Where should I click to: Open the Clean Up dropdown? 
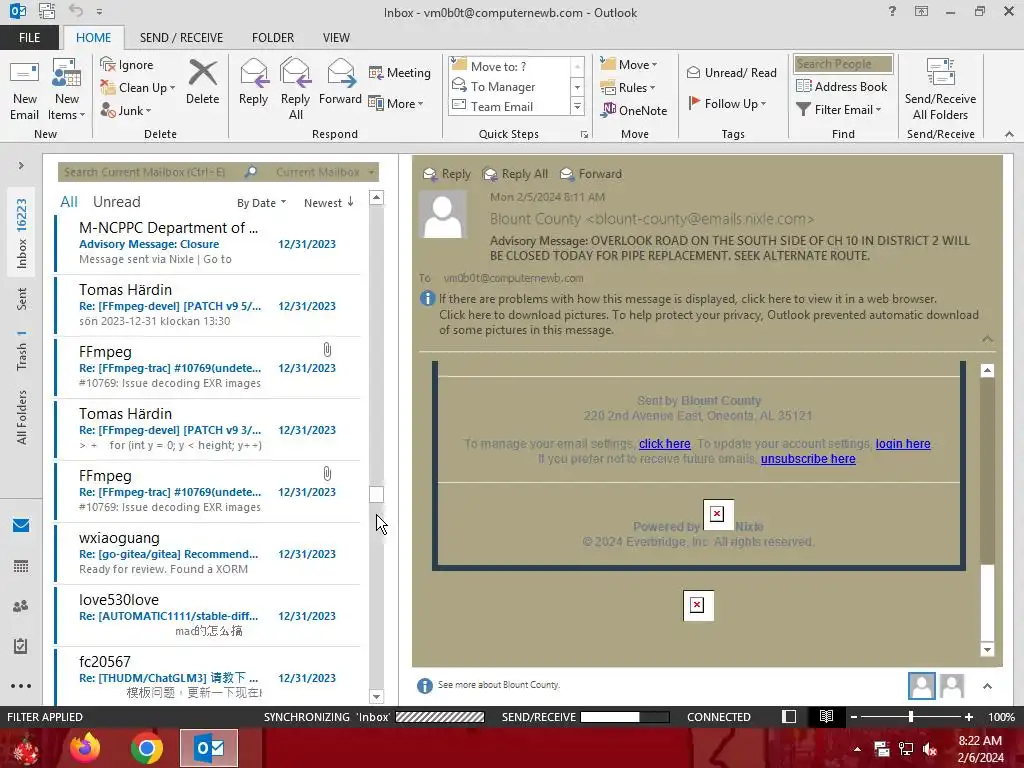(x=138, y=88)
